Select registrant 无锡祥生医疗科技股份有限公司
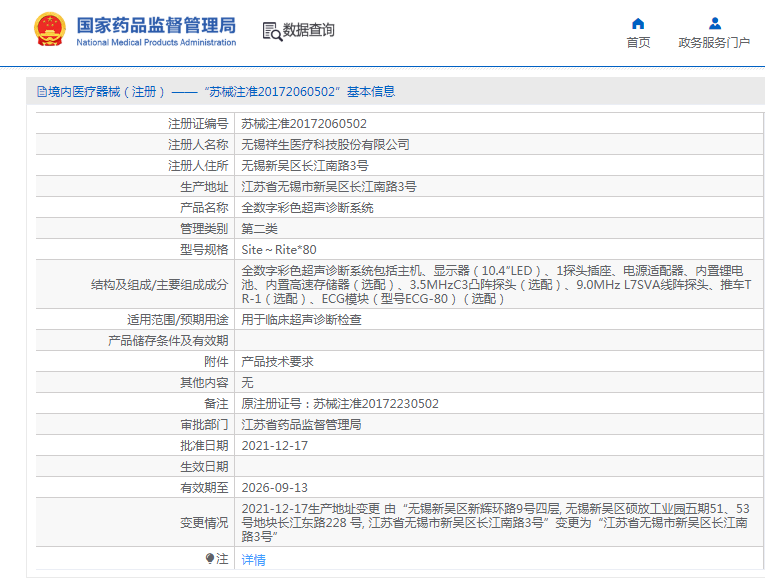The width and height of the screenshot is (765, 584). coord(325,145)
